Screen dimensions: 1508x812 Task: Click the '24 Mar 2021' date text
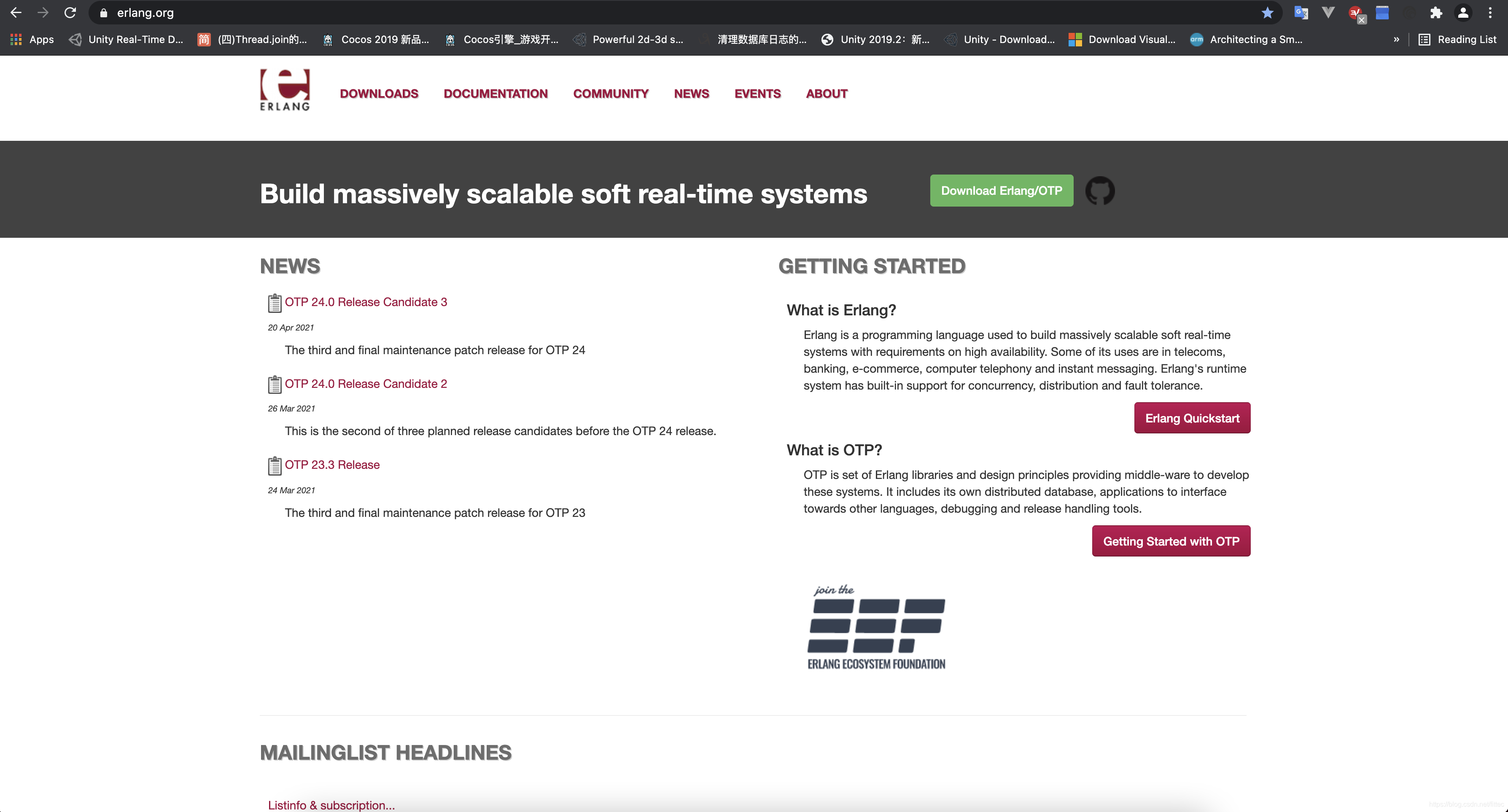pyautogui.click(x=291, y=491)
